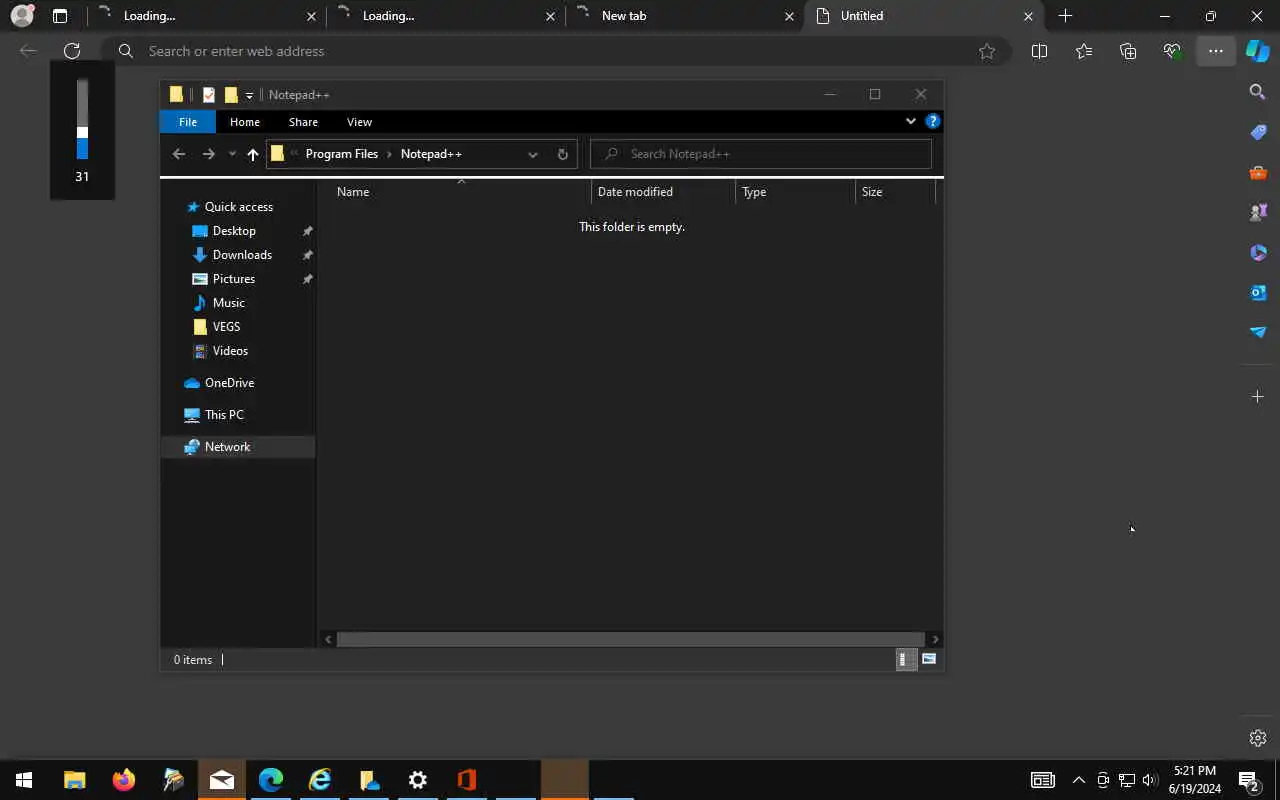The width and height of the screenshot is (1280, 800).
Task: Open the Collections icon
Action: click(1128, 51)
